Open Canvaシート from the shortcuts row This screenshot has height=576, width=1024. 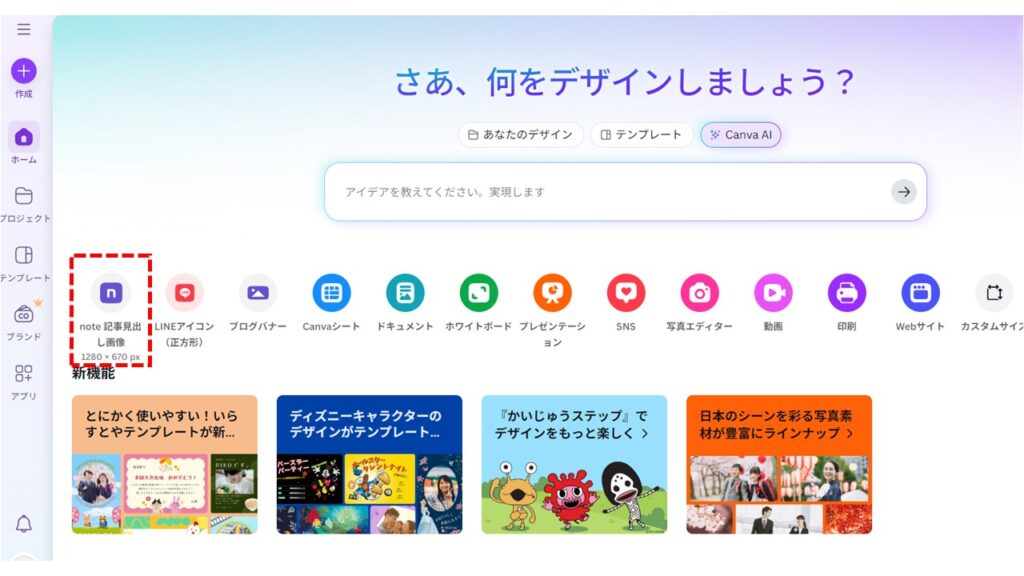pos(332,293)
